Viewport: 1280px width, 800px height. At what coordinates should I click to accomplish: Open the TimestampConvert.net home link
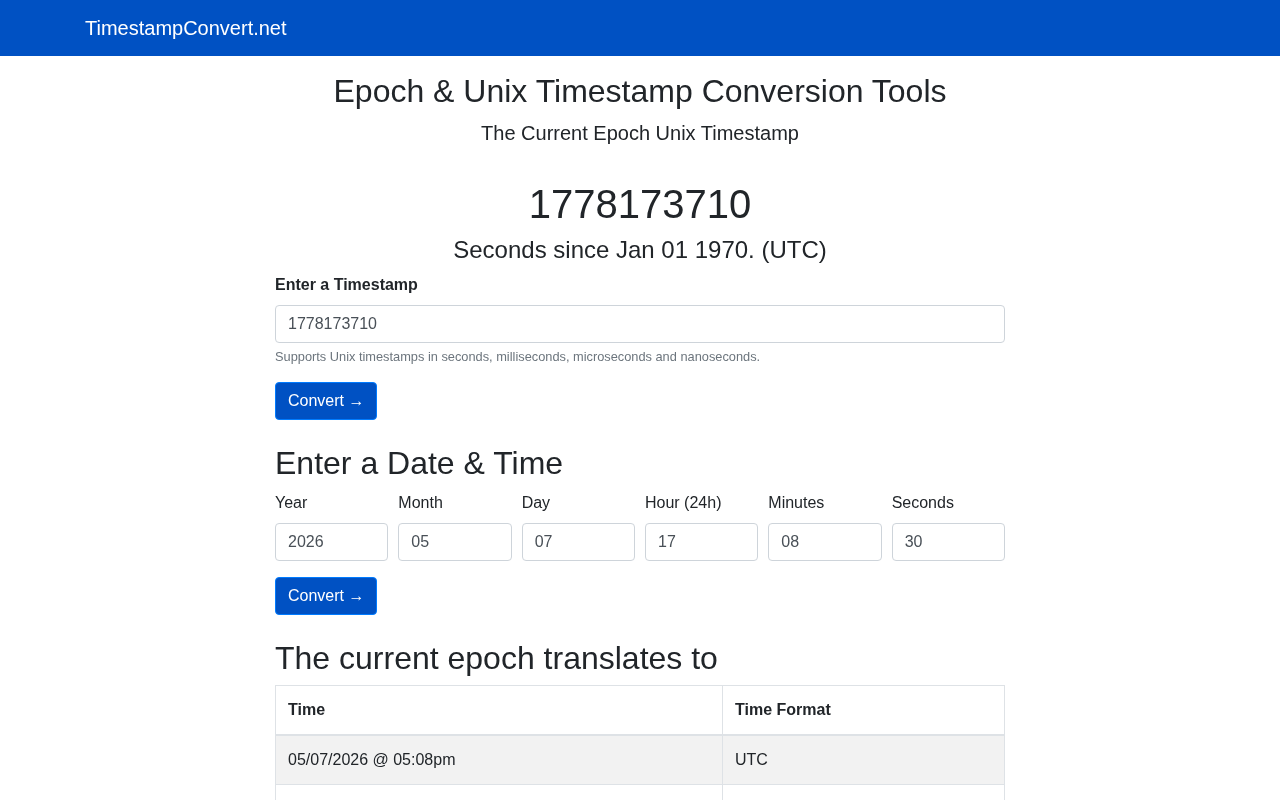tap(185, 28)
